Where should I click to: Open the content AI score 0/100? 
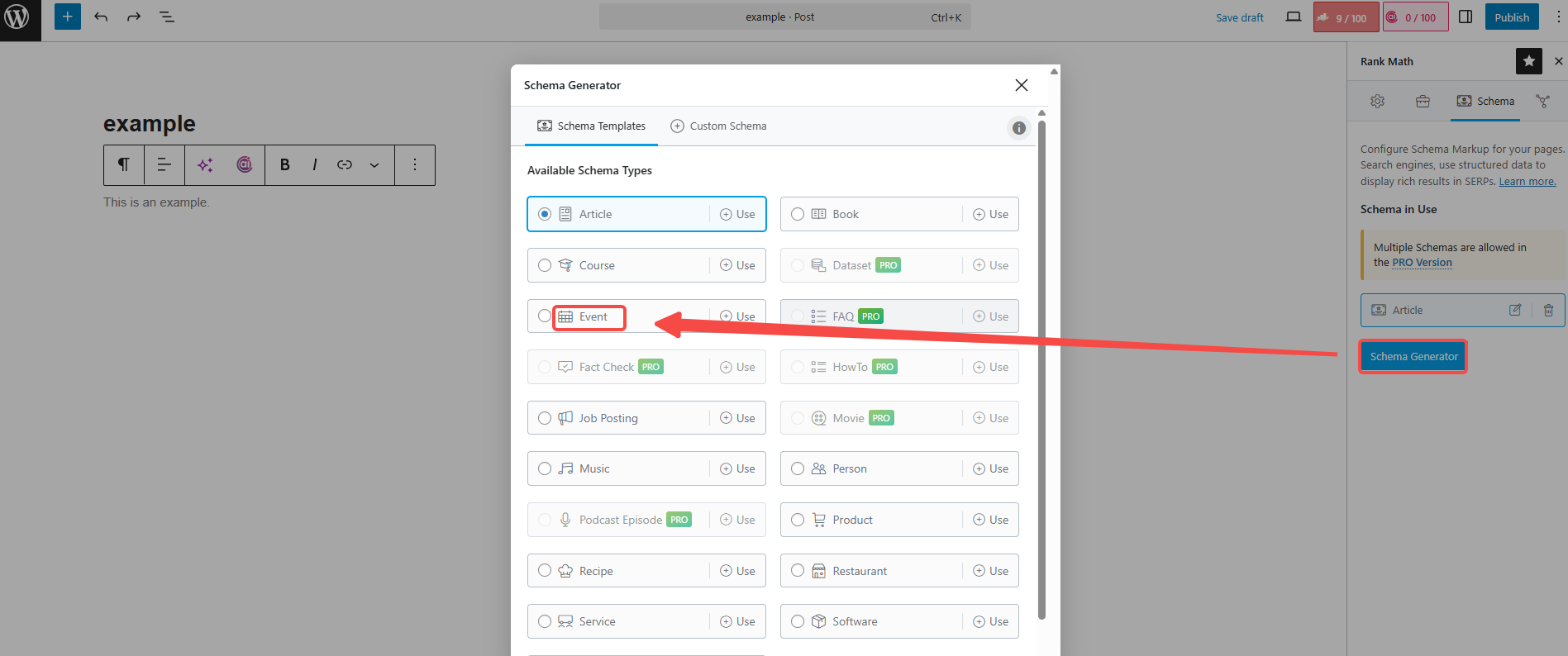(x=1416, y=17)
